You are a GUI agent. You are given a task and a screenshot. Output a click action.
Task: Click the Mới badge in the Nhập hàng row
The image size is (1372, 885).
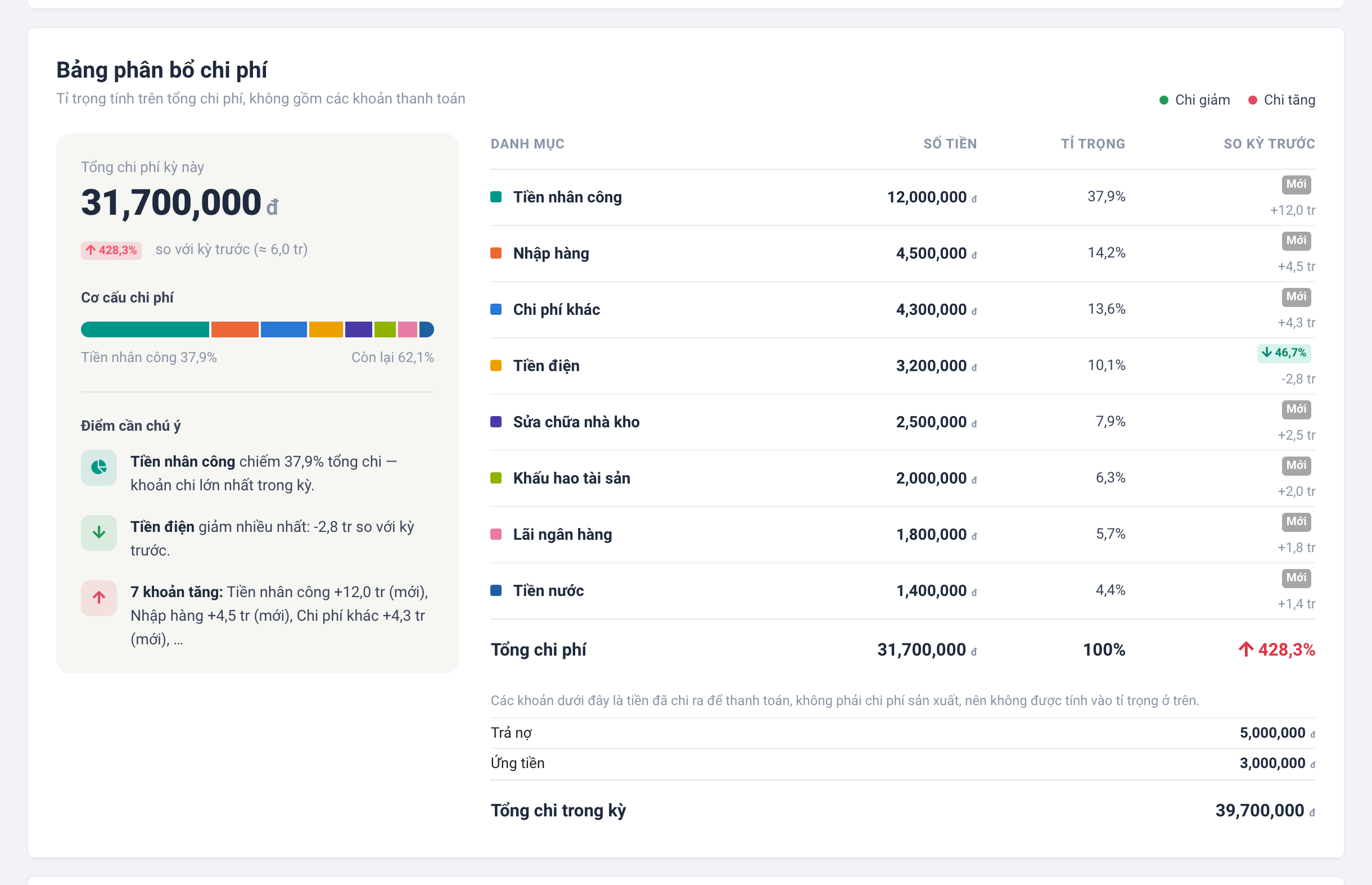1296,241
